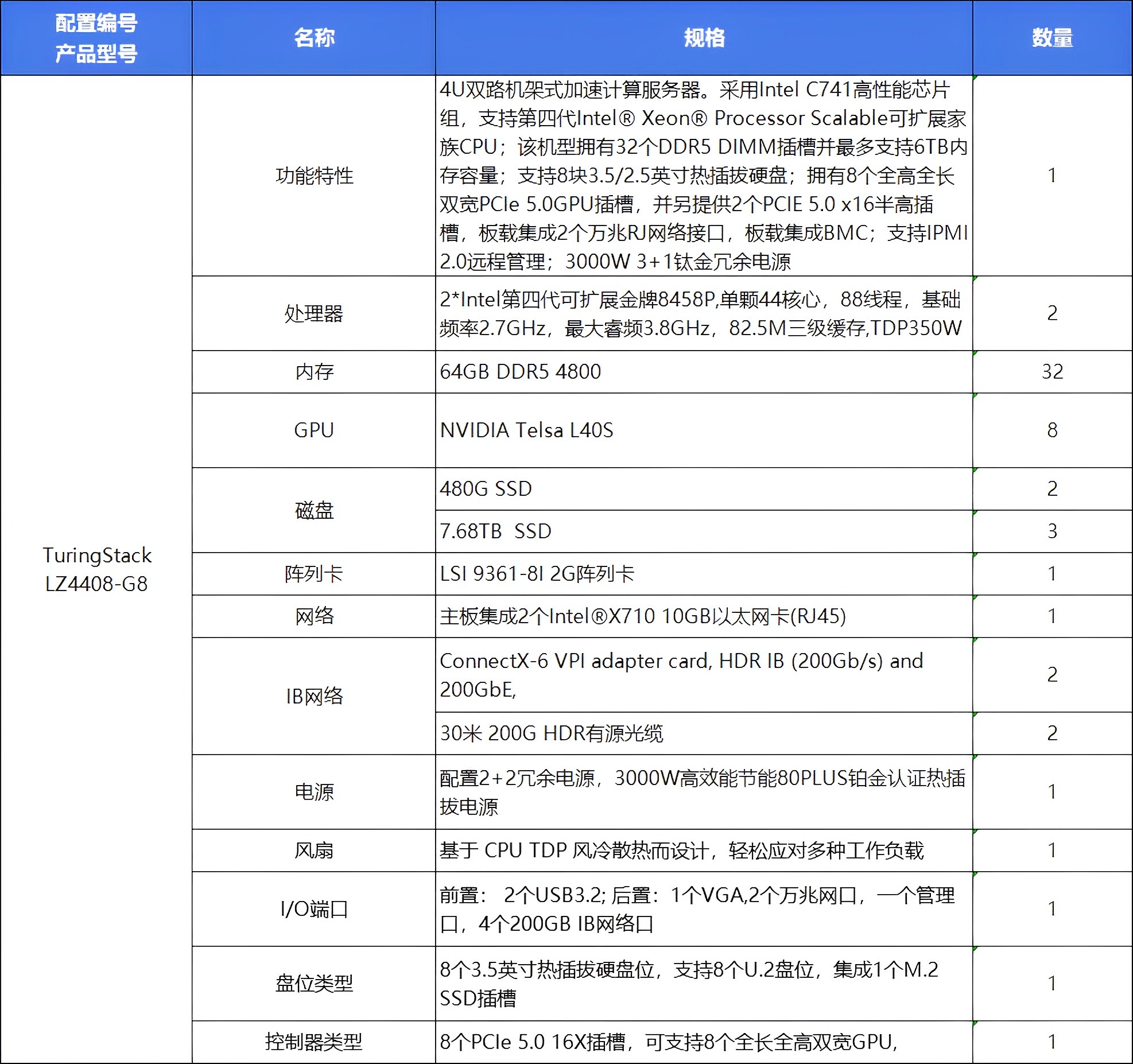Click the LSI 9361-8I 2G阵列卡 cell
Image resolution: width=1133 pixels, height=1064 pixels.
[x=704, y=574]
